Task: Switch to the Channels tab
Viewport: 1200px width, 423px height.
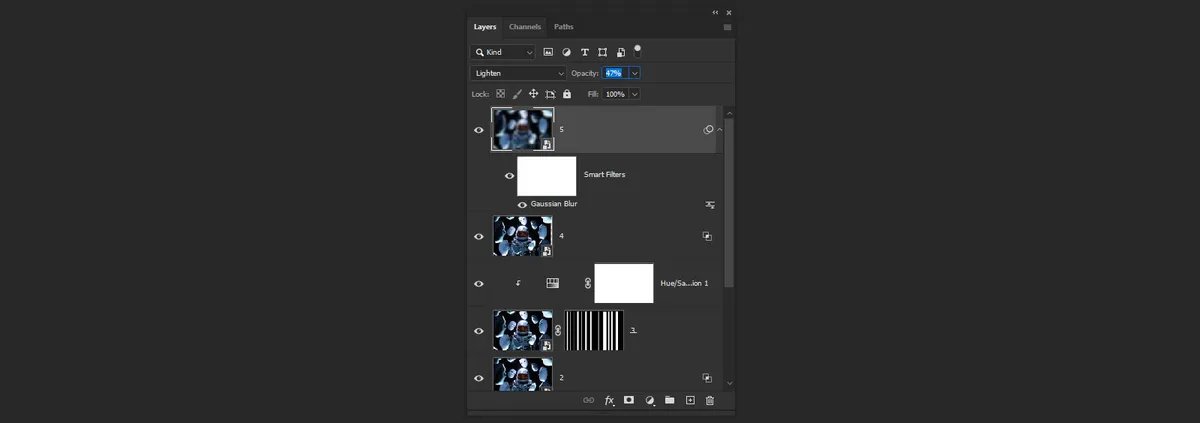Action: 525,26
